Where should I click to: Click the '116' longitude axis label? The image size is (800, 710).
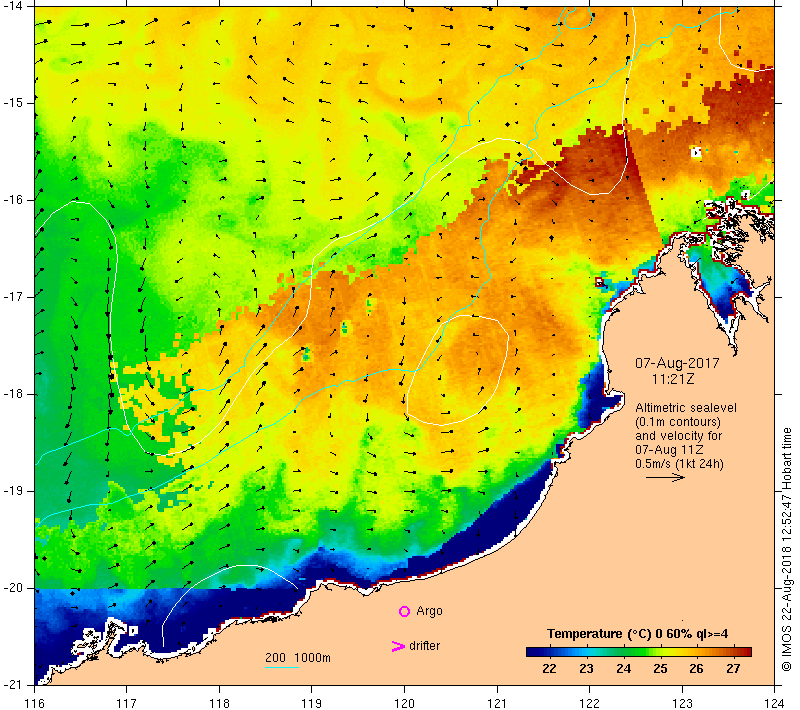click(35, 703)
